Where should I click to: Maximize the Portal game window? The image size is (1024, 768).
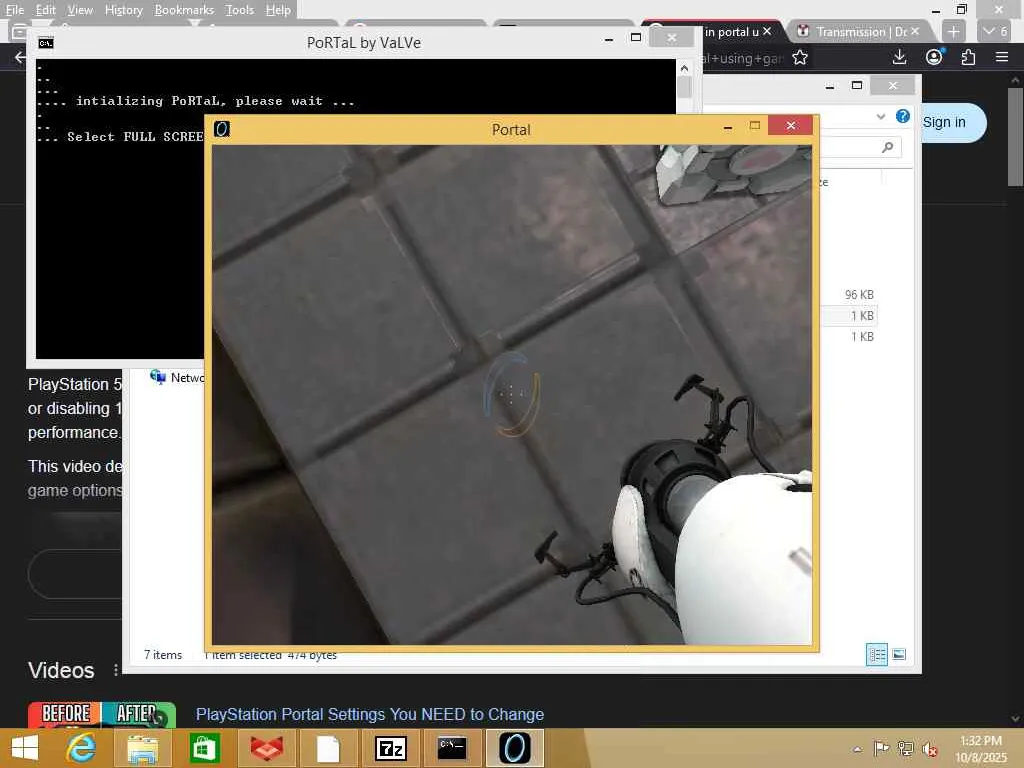(x=755, y=125)
